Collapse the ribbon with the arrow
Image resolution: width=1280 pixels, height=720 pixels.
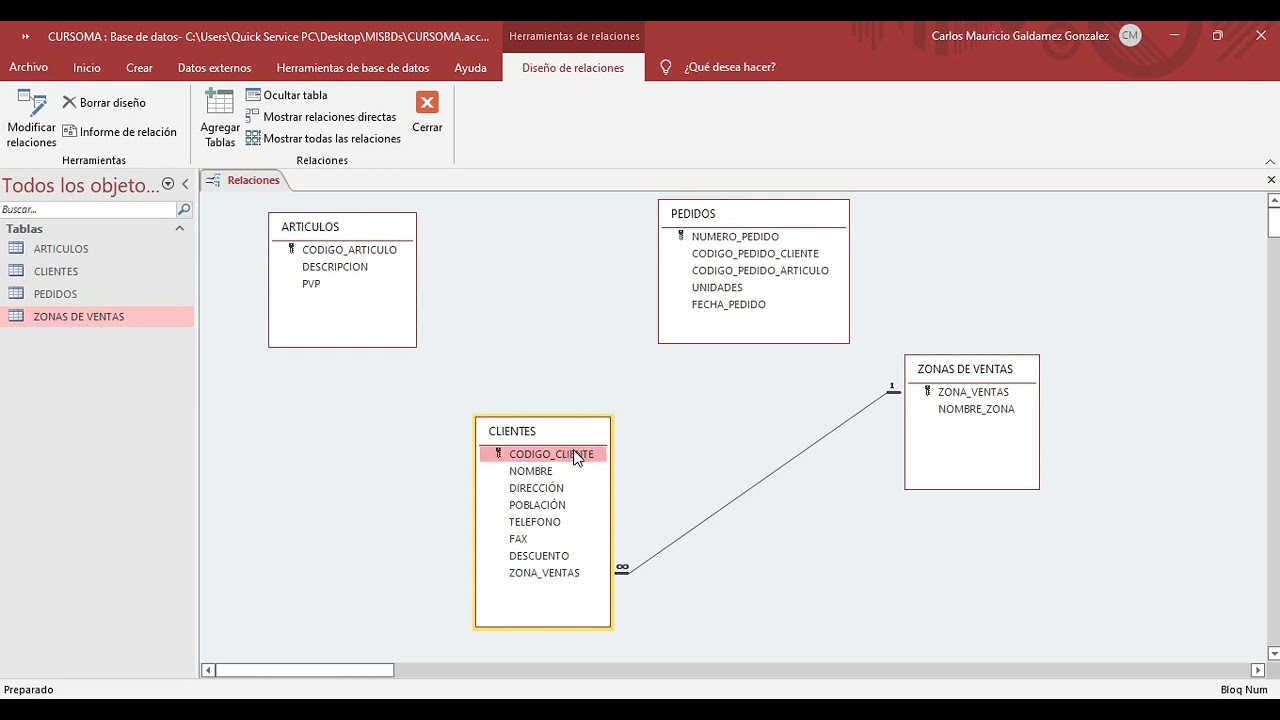[x=1270, y=161]
